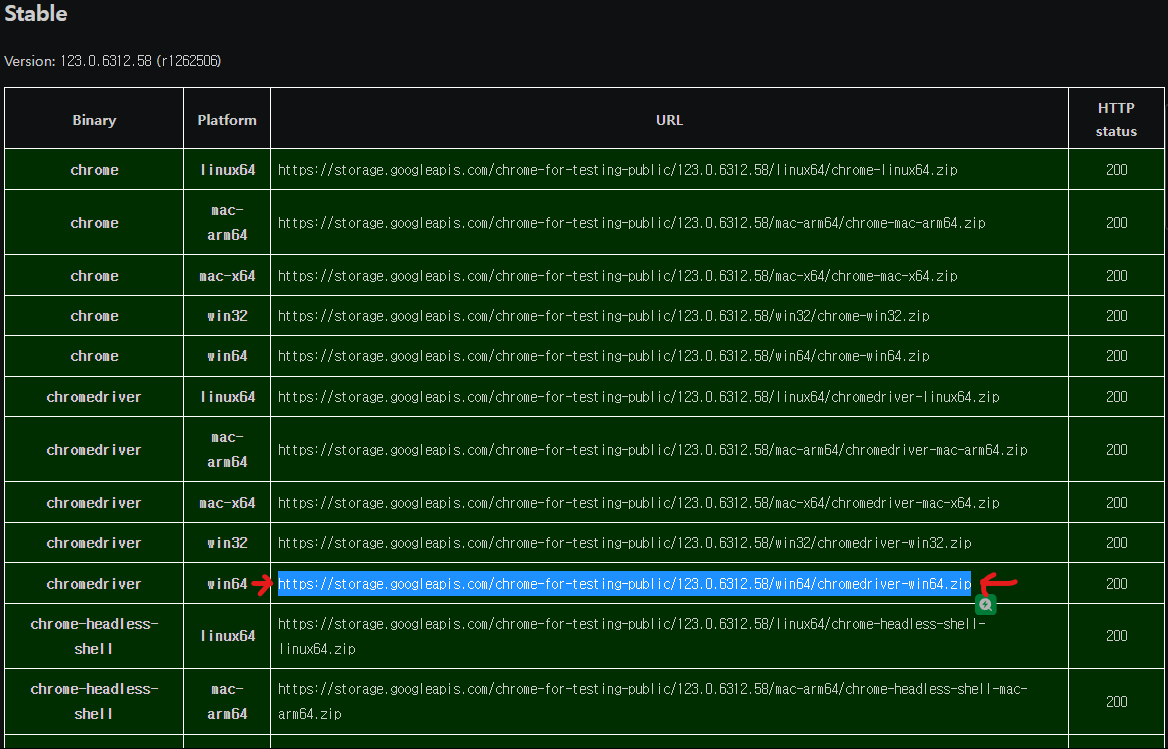Click the chrome binary cell in the linux64 row
This screenshot has width=1168, height=749.
94,170
